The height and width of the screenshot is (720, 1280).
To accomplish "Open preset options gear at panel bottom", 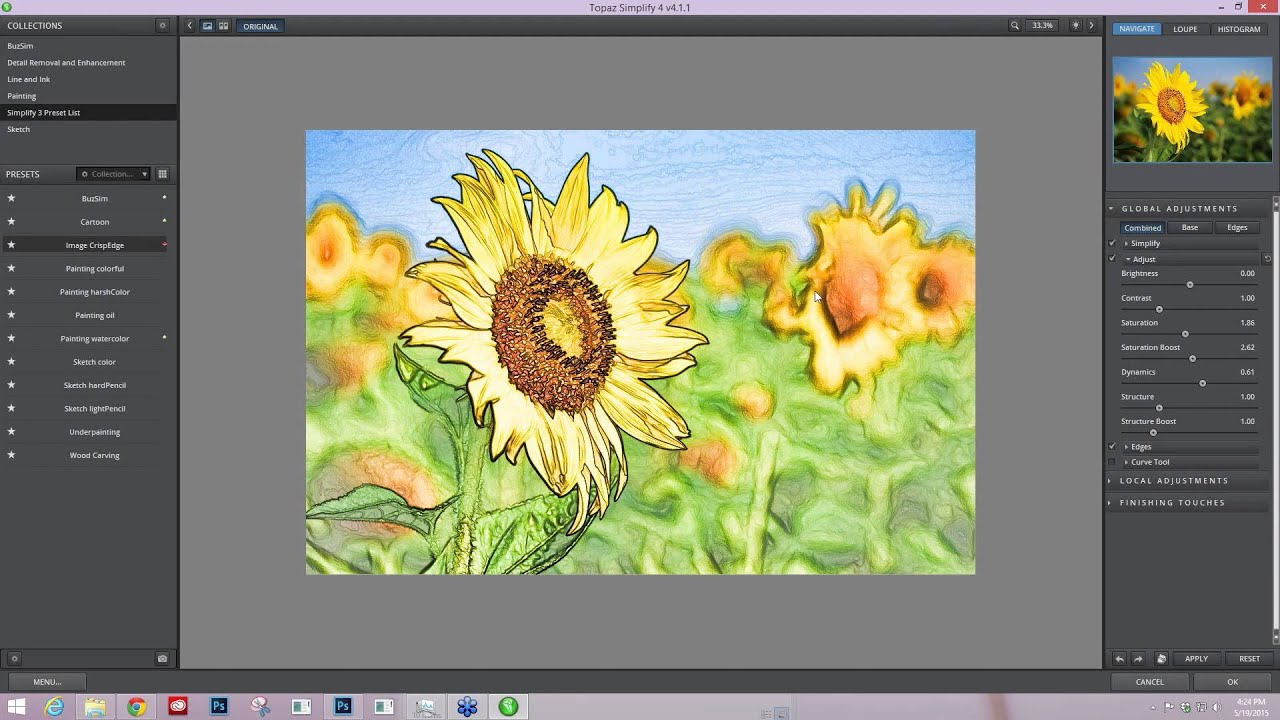I will [14, 659].
